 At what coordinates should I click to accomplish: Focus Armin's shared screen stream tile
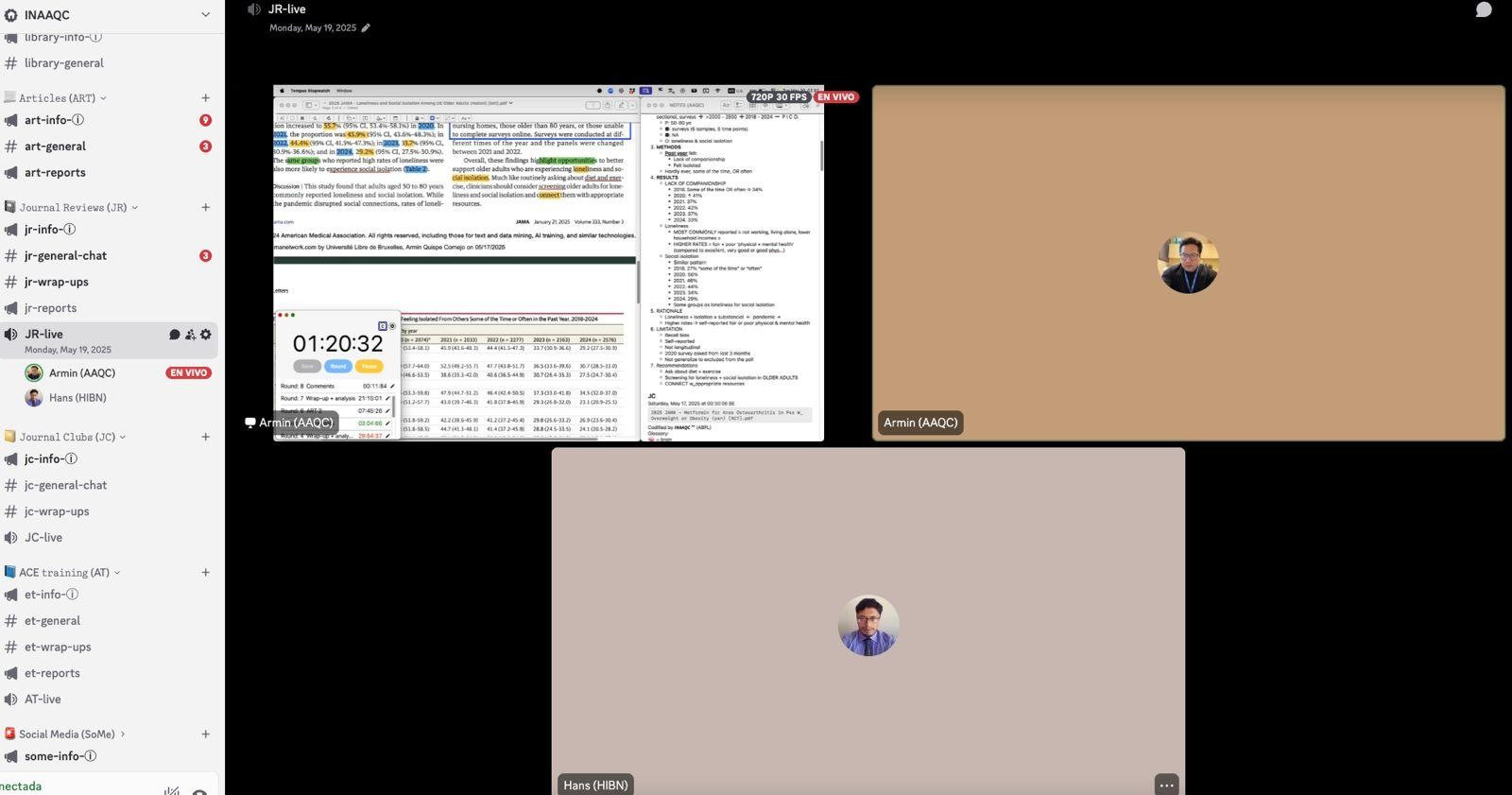548,263
